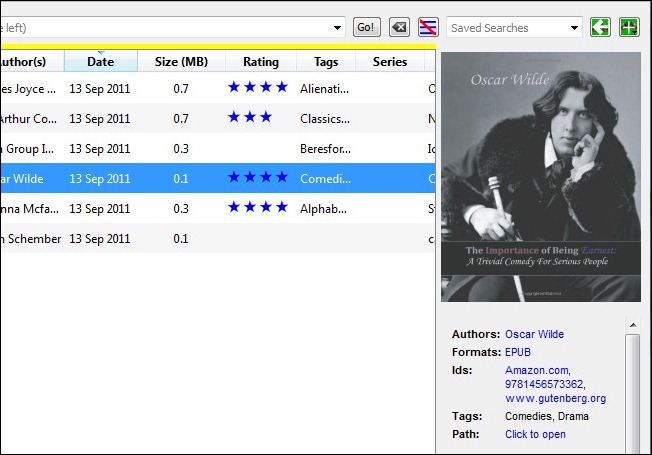Viewport: 652px width, 455px height.
Task: Click the details panel scroll up arrow
Action: tap(633, 325)
